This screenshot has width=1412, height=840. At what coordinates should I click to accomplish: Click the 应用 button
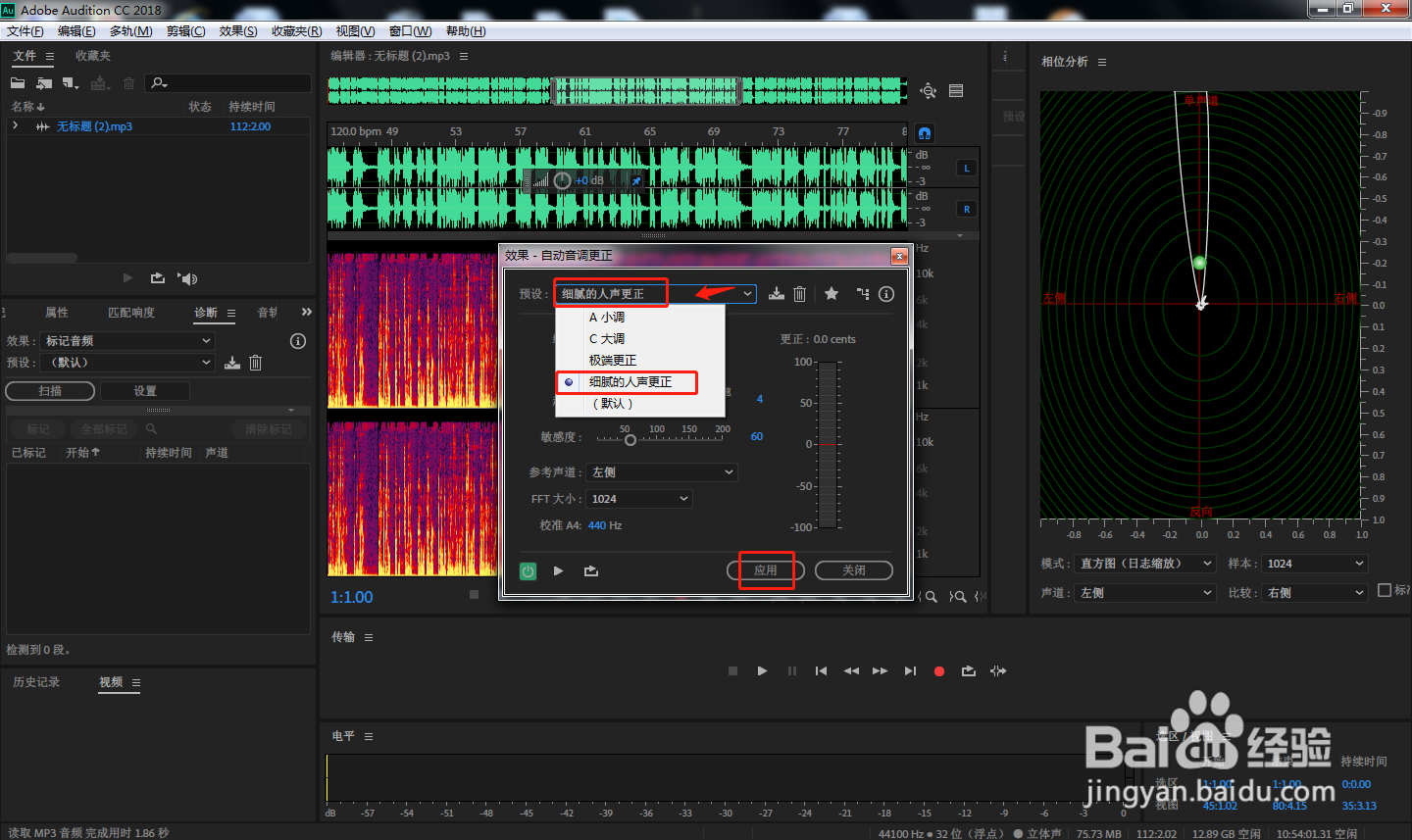(x=766, y=570)
